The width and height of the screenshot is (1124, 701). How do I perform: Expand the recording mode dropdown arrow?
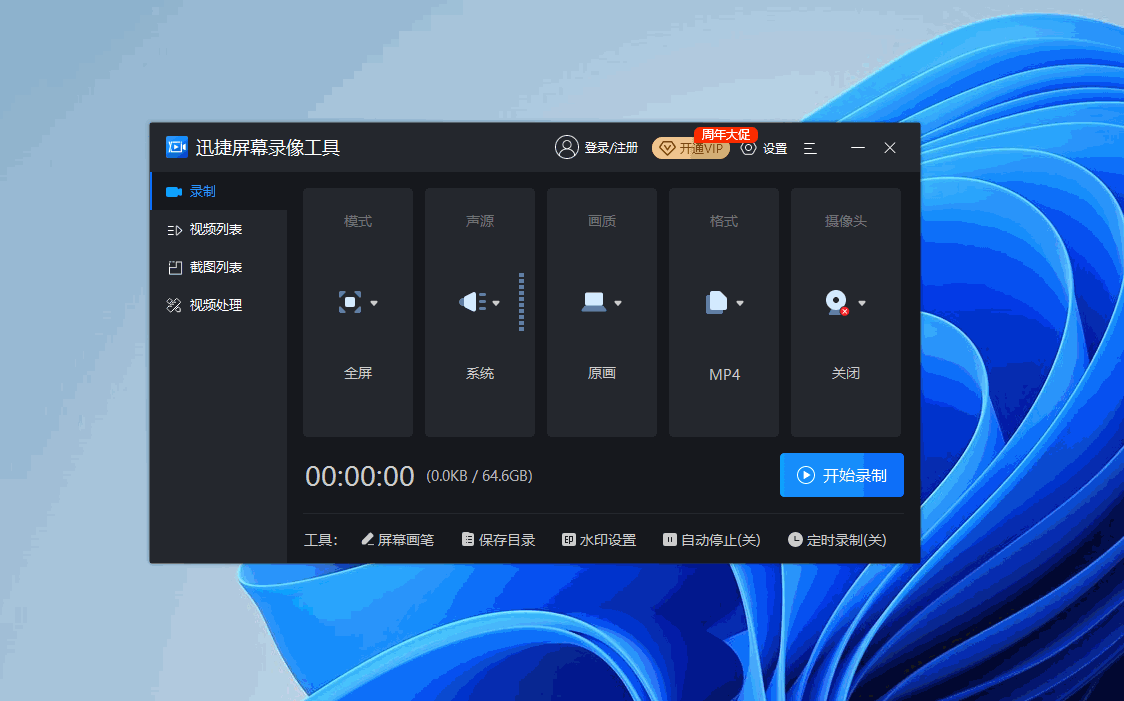(x=374, y=303)
